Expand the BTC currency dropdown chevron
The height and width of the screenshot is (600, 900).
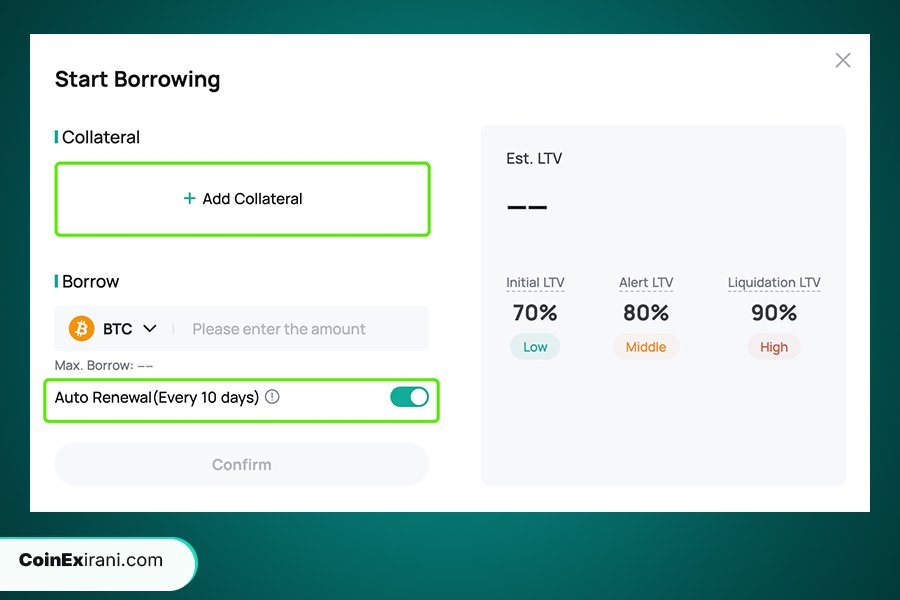tap(150, 328)
